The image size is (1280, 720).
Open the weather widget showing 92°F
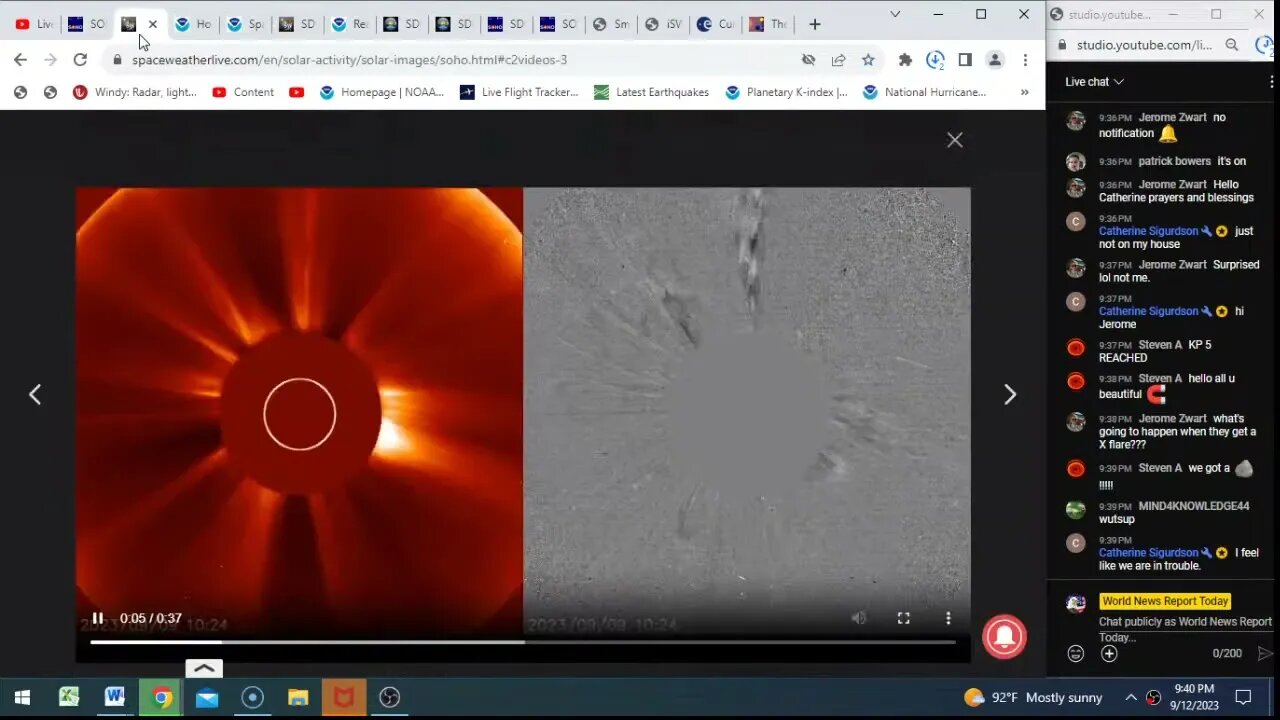pos(1033,697)
